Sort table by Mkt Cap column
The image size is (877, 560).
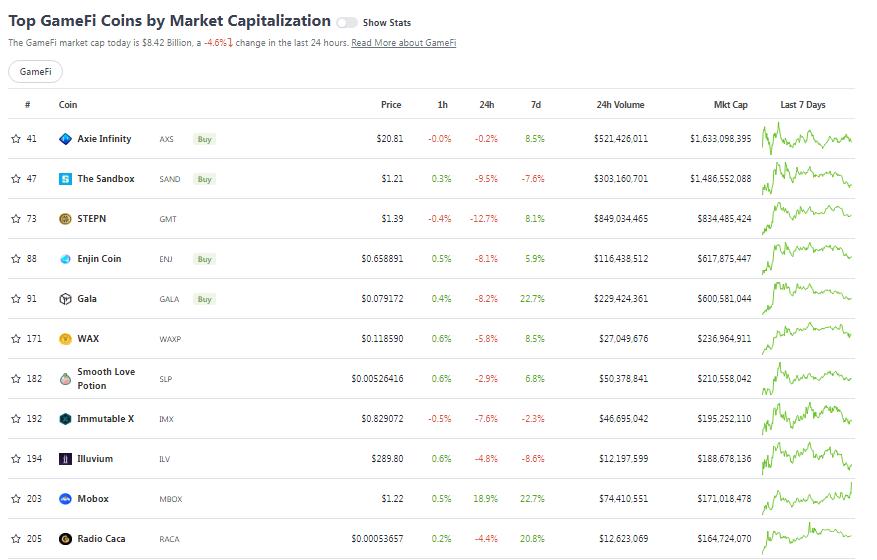click(x=730, y=105)
